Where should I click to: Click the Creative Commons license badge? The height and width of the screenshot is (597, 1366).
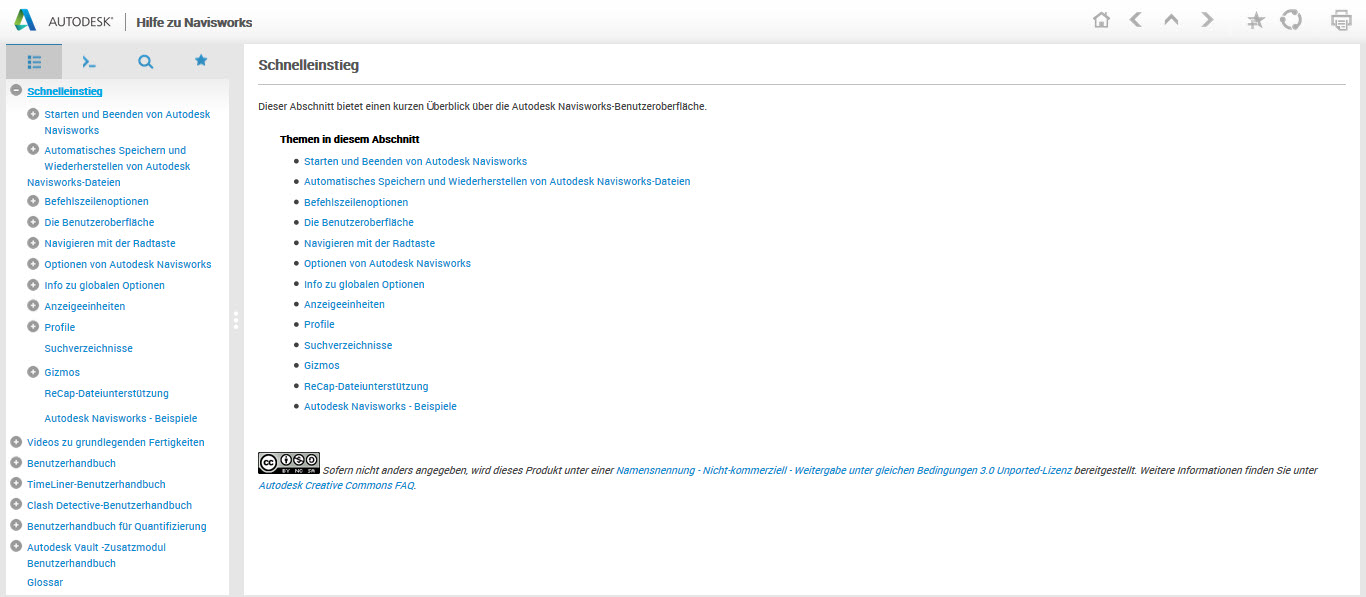[289, 463]
